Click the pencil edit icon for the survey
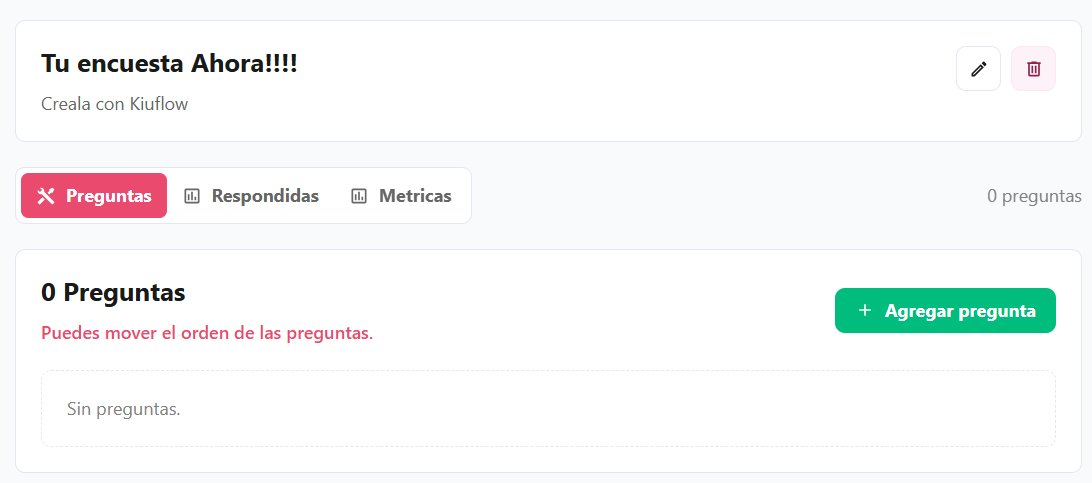This screenshot has height=483, width=1092. (978, 69)
